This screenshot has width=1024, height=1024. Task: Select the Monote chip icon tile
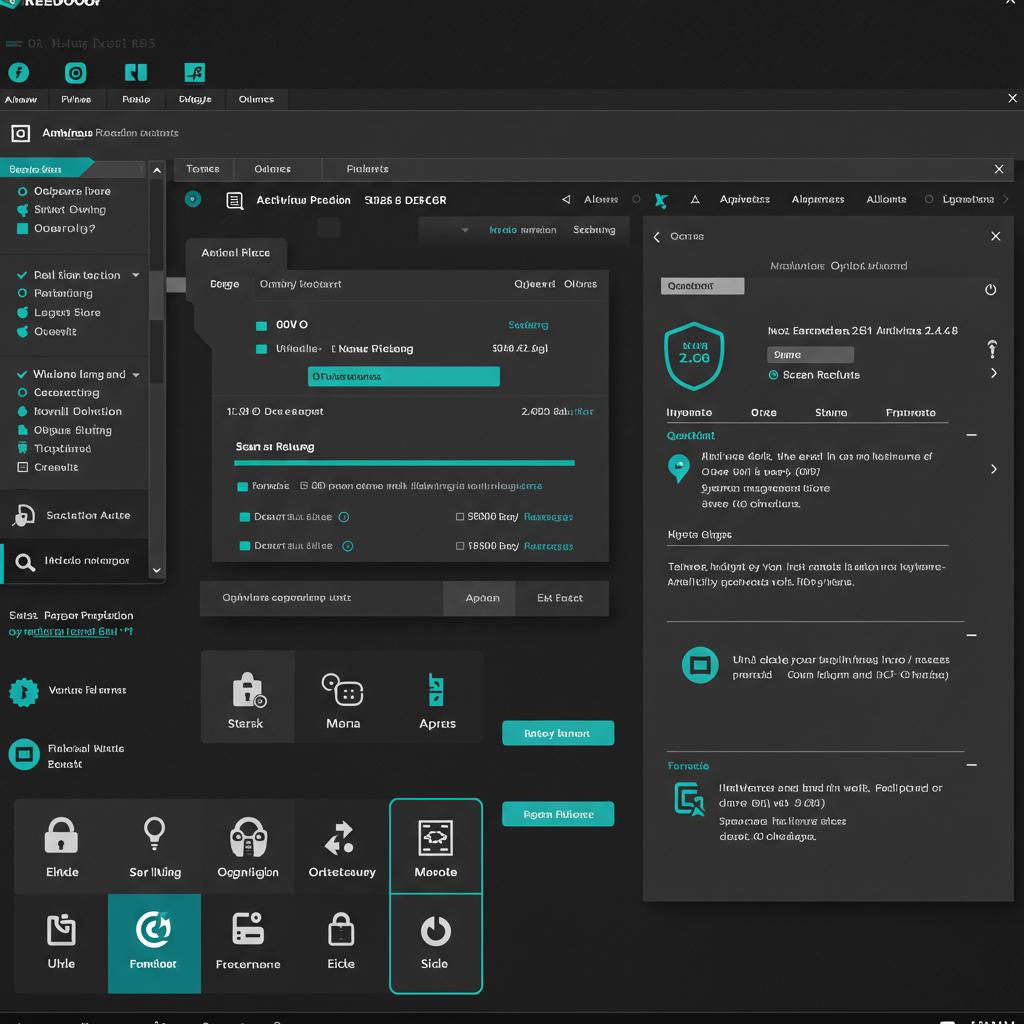[x=436, y=846]
